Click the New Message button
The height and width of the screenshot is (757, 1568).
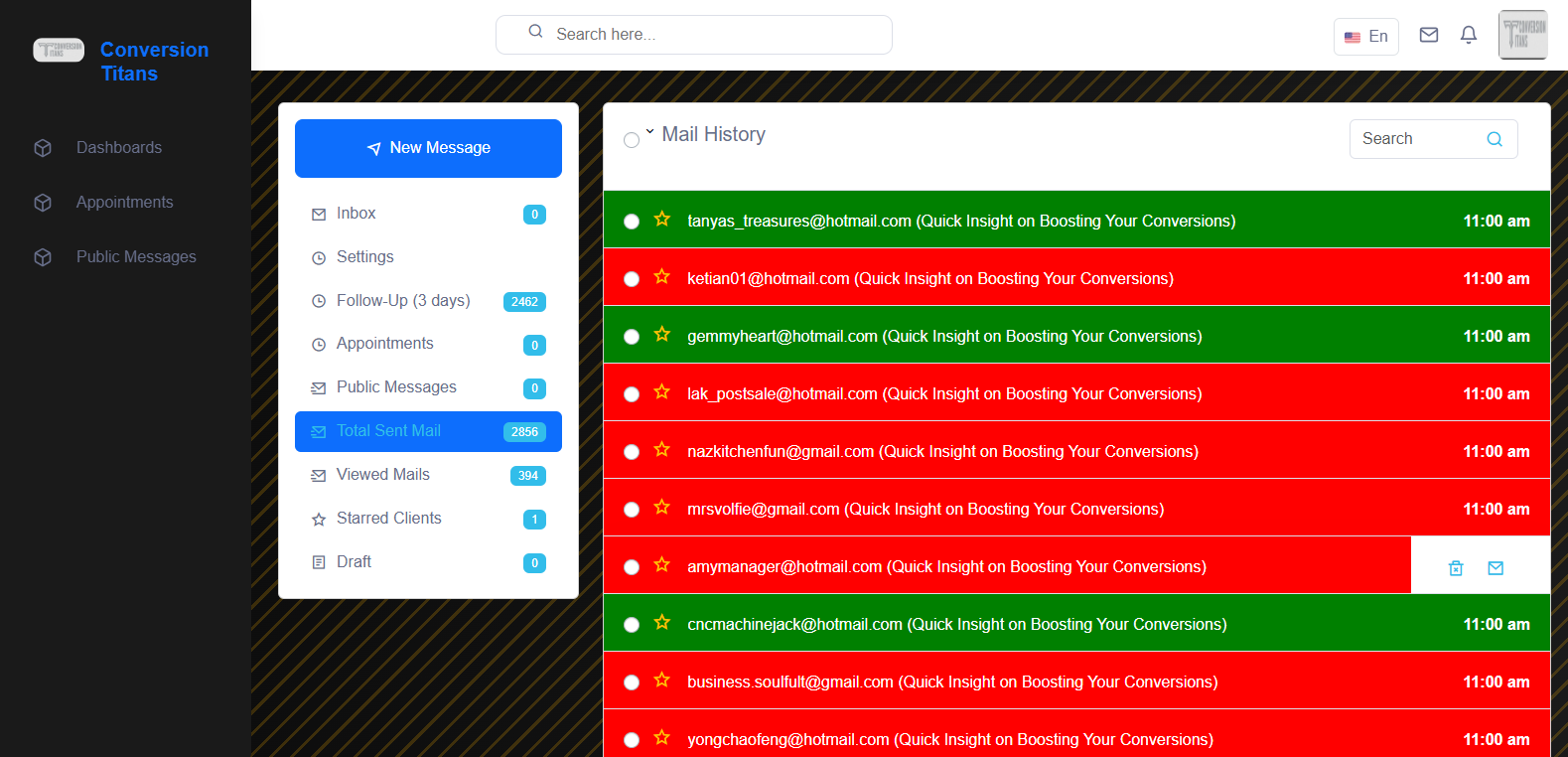[428, 148]
